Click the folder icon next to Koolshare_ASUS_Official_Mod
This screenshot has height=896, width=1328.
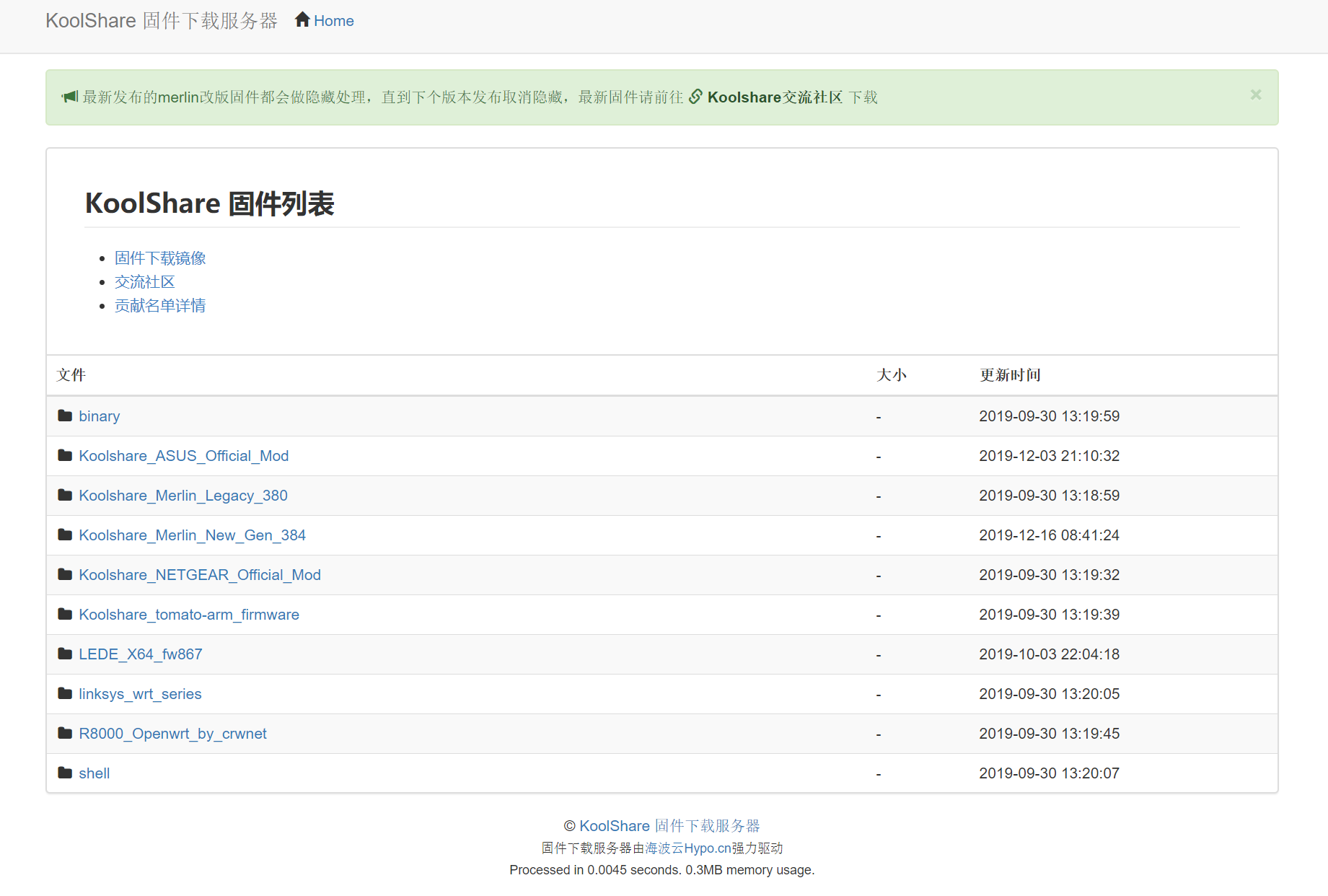(65, 455)
